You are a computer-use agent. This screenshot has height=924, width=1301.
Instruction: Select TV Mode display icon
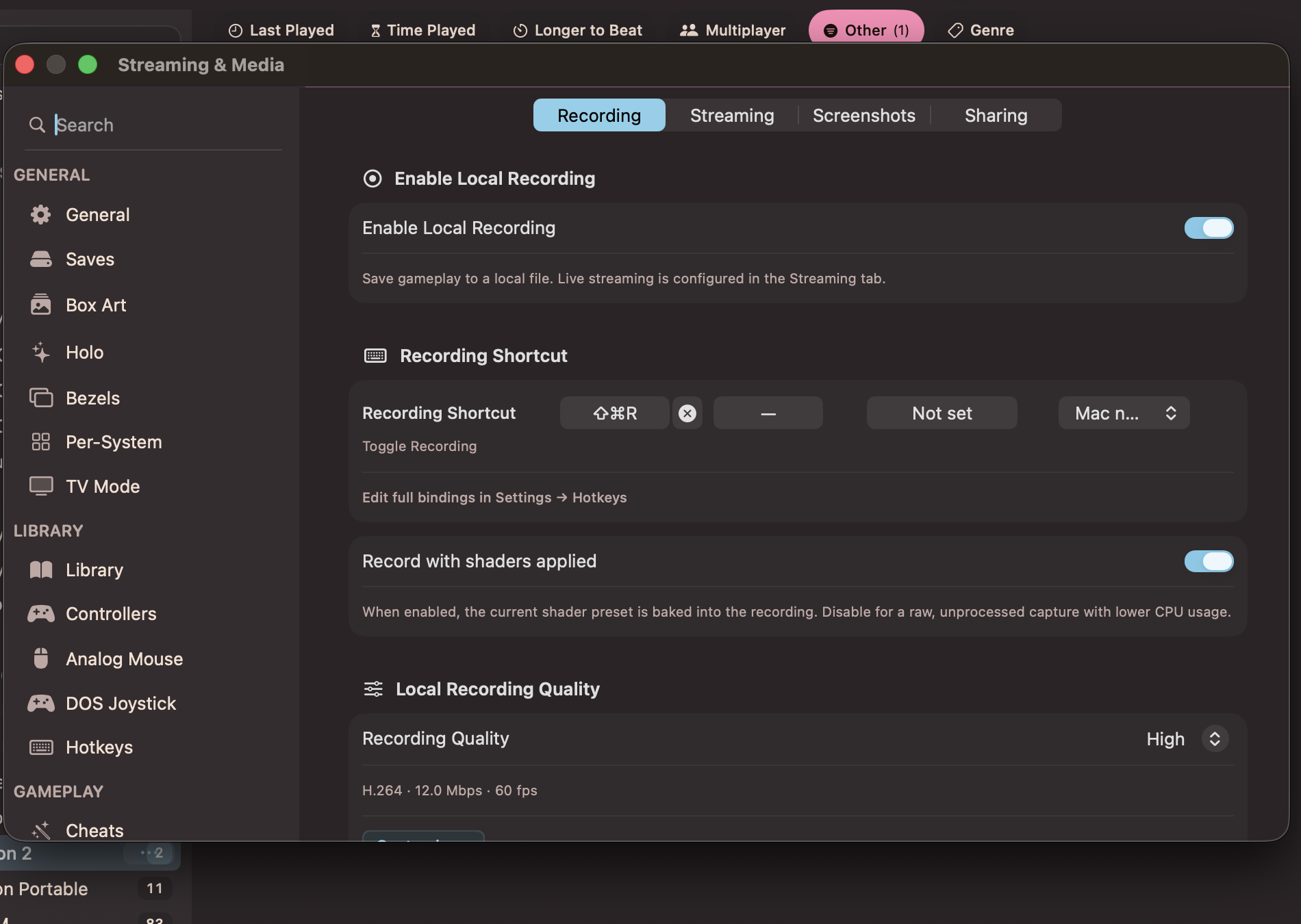[41, 487]
